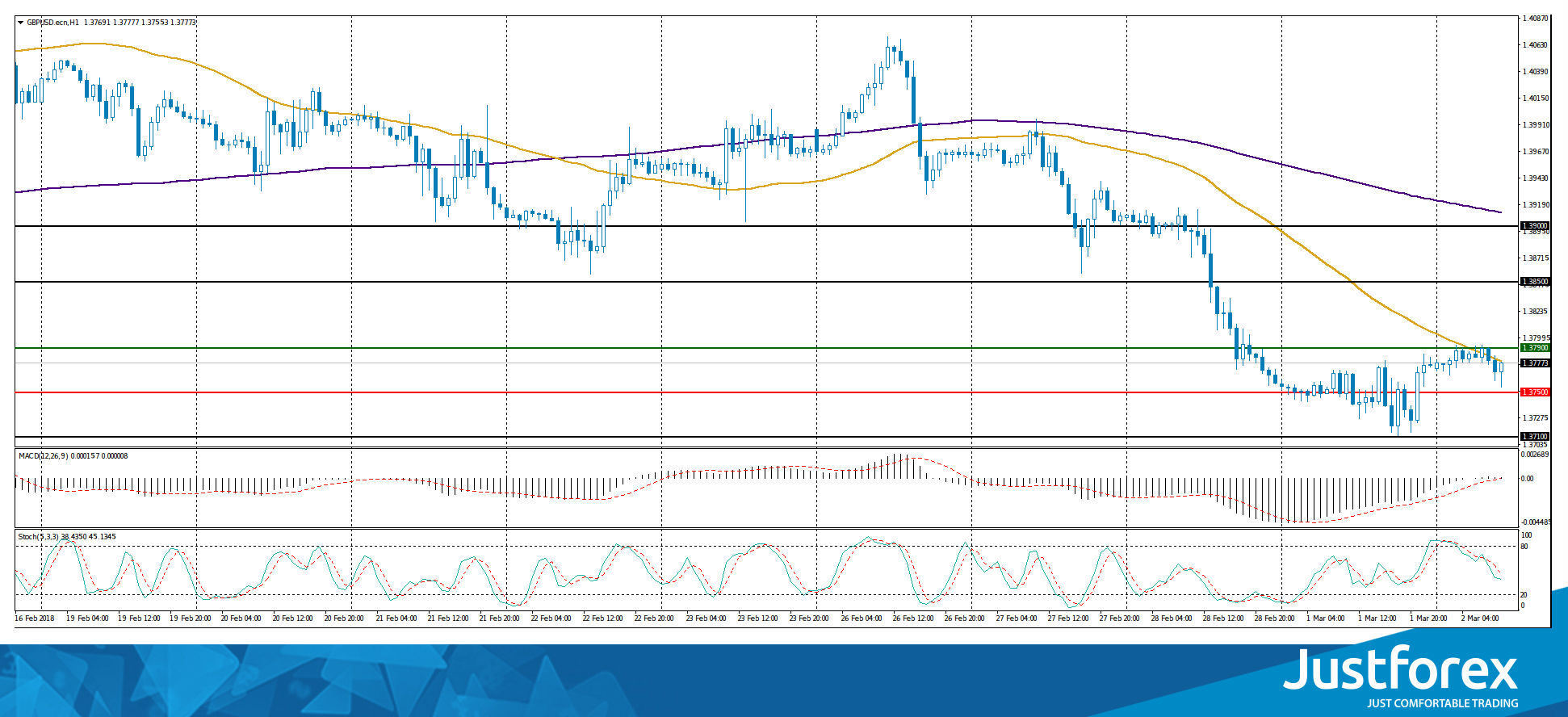Image resolution: width=1568 pixels, height=717 pixels.
Task: Click the 21 Feb 20:00 time label
Action: [501, 618]
